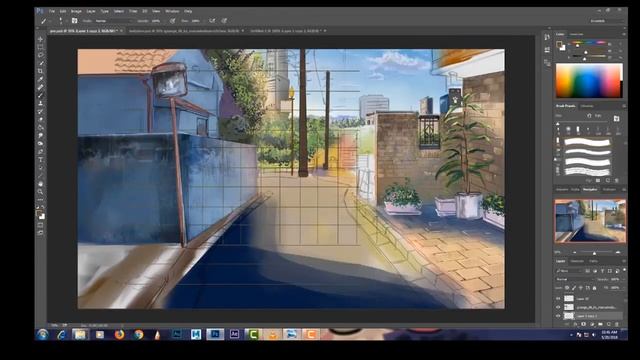The image size is (640, 360).
Task: Select the Eraser tool
Action: (x=40, y=119)
